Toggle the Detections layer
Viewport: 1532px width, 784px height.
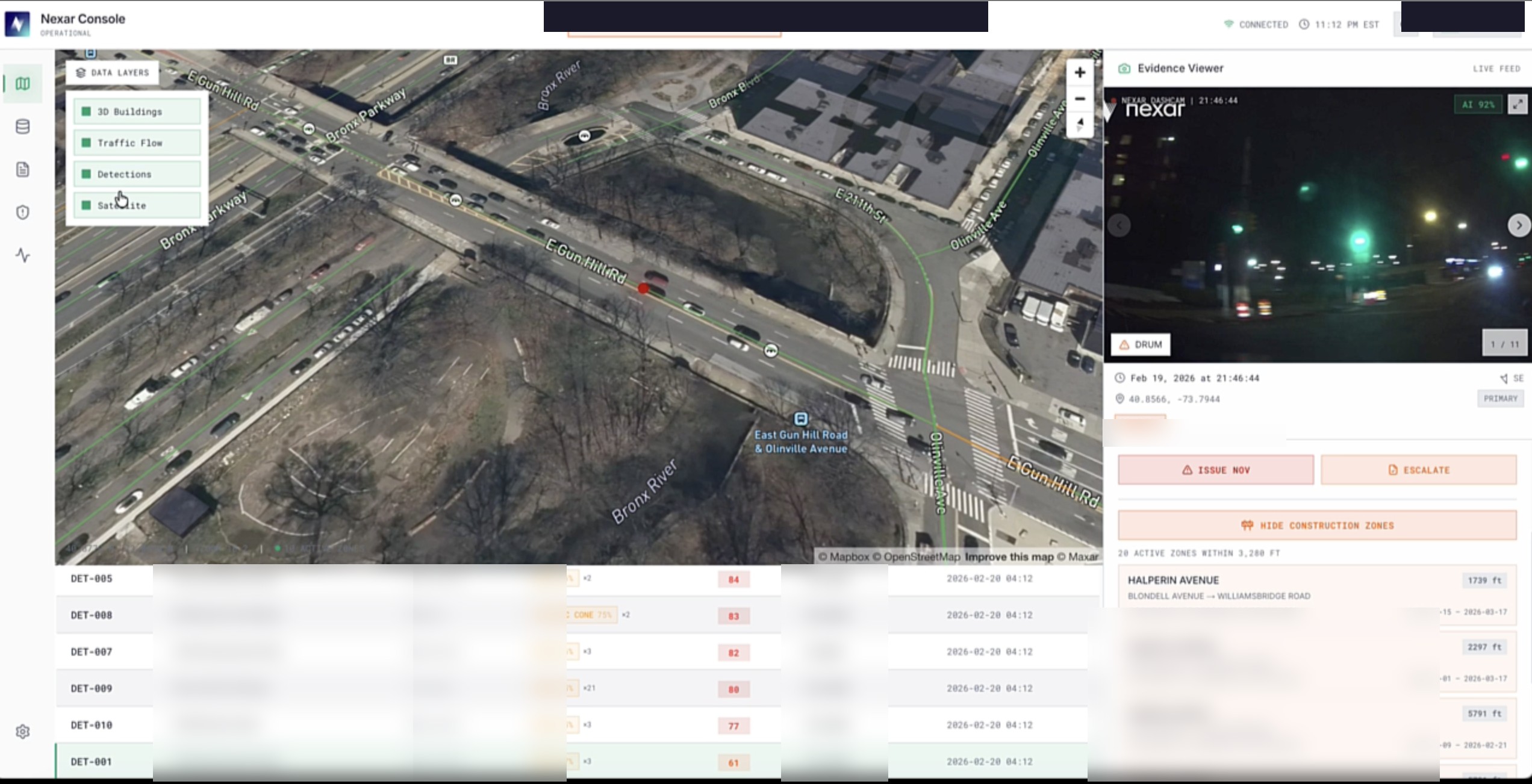coord(137,175)
